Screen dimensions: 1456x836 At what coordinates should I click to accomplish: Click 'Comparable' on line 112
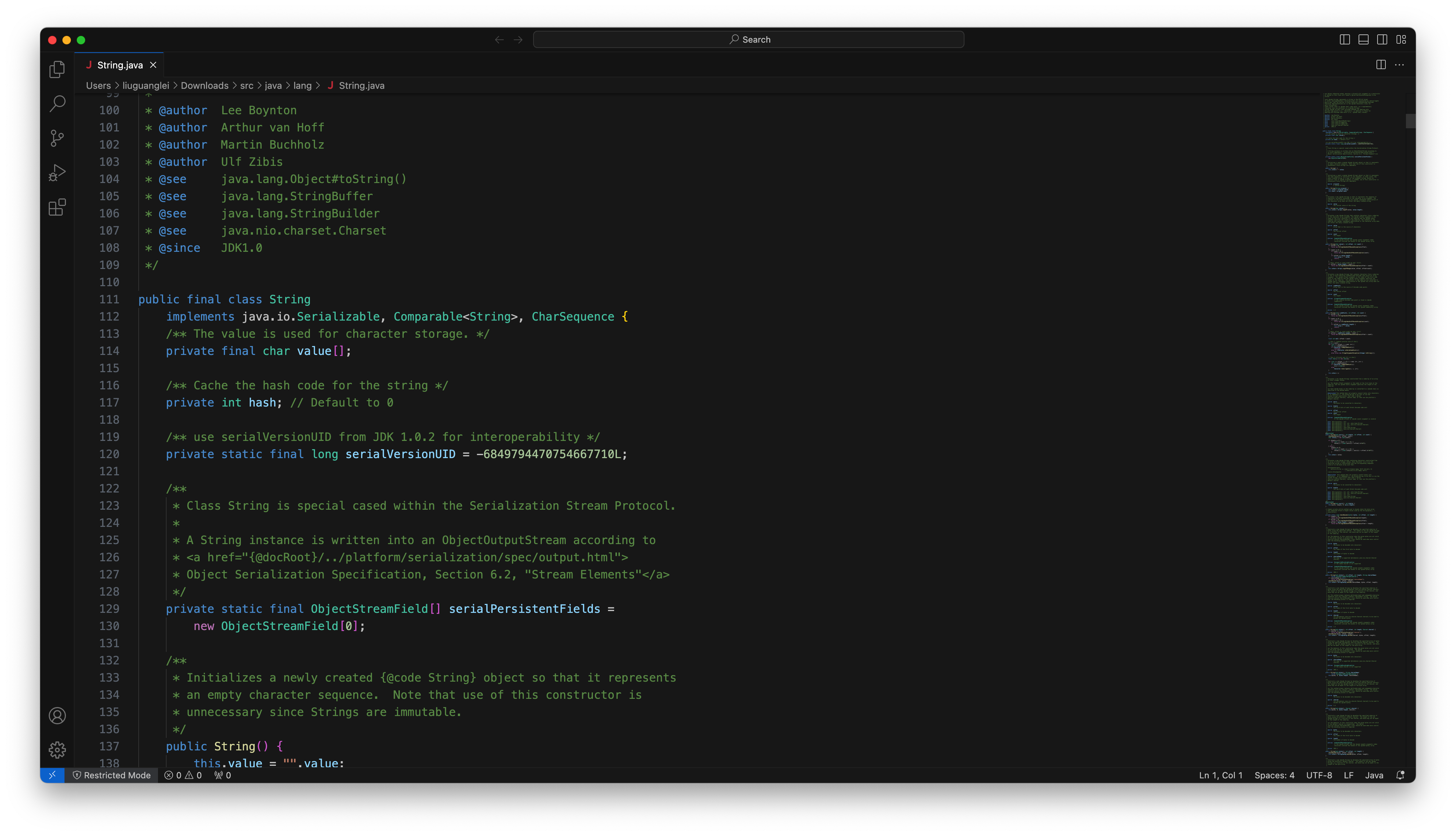(x=428, y=316)
